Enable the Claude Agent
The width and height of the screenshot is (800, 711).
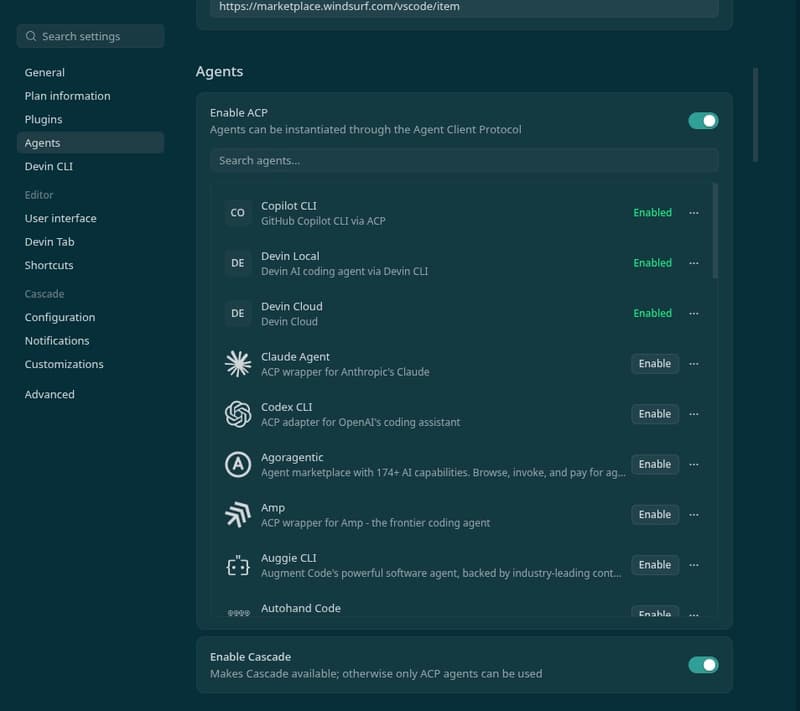(x=655, y=364)
